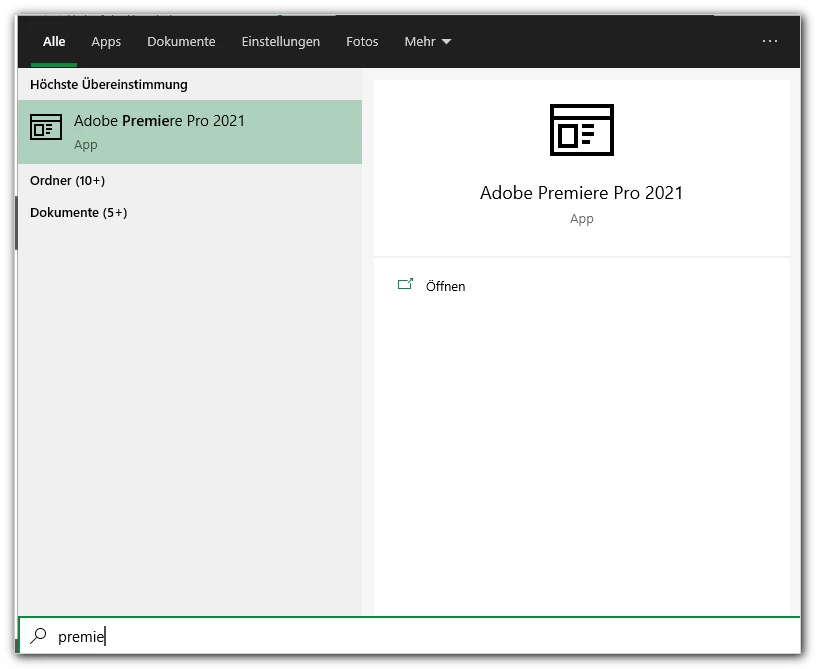Click the Höchste Übereinstimmung heading
Image resolution: width=816 pixels, height=669 pixels.
(x=109, y=84)
